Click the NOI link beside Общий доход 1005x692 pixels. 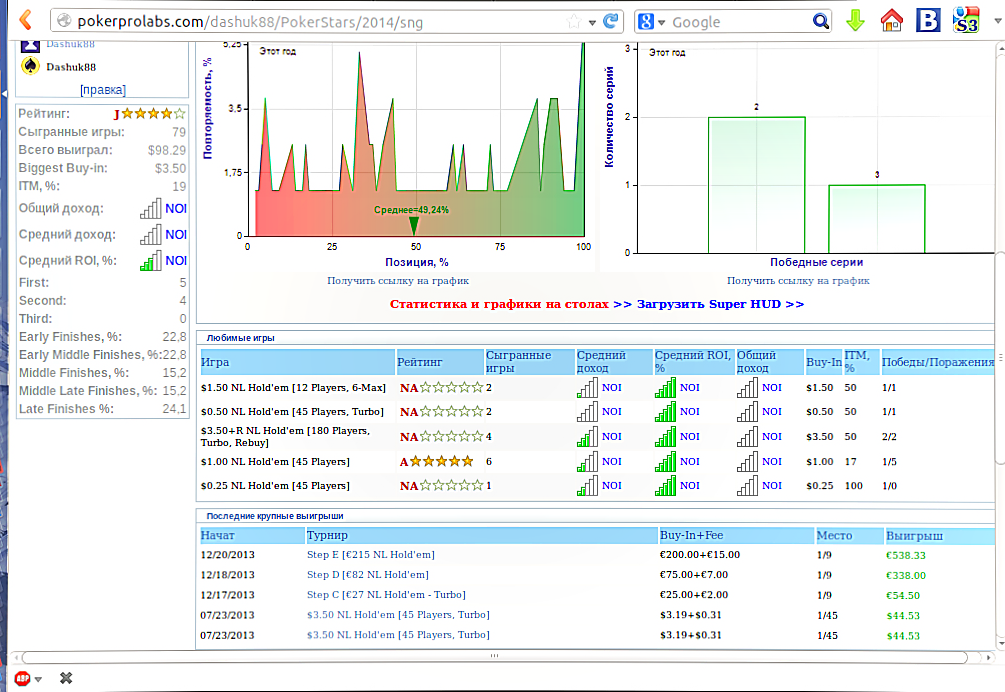[x=176, y=208]
